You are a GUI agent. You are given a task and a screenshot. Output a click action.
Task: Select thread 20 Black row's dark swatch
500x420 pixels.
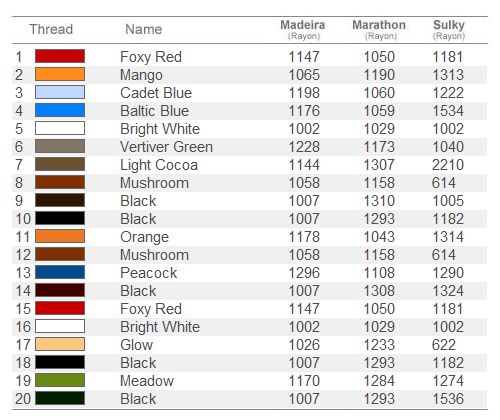(60, 398)
